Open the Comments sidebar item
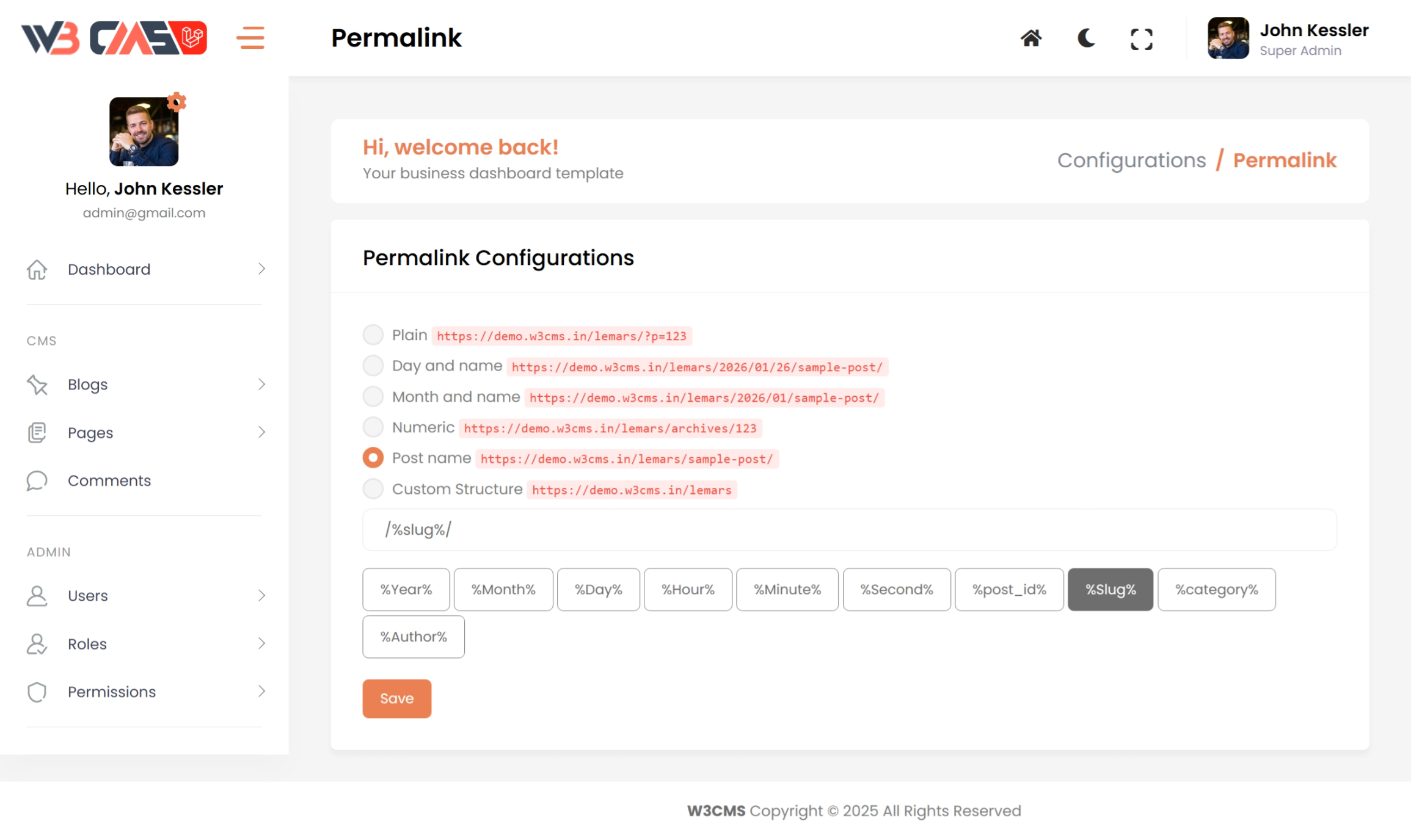 (109, 480)
